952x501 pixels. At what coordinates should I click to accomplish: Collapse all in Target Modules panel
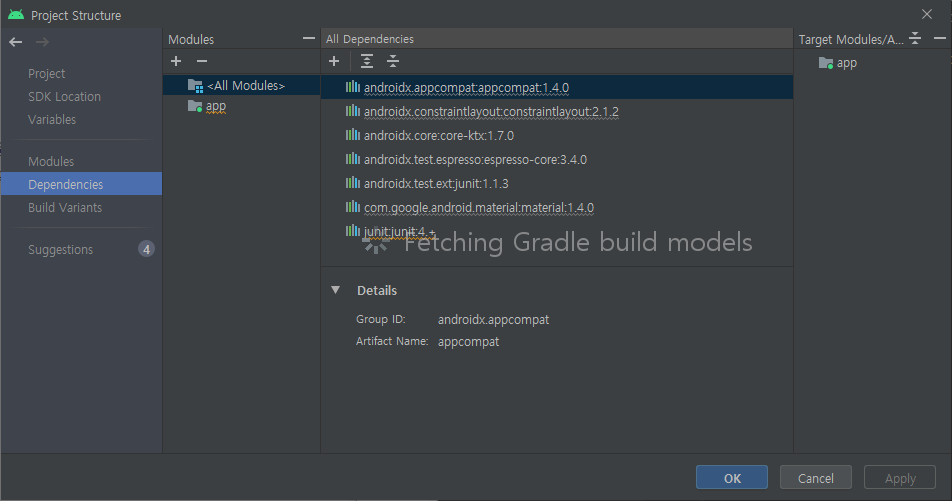click(x=915, y=38)
